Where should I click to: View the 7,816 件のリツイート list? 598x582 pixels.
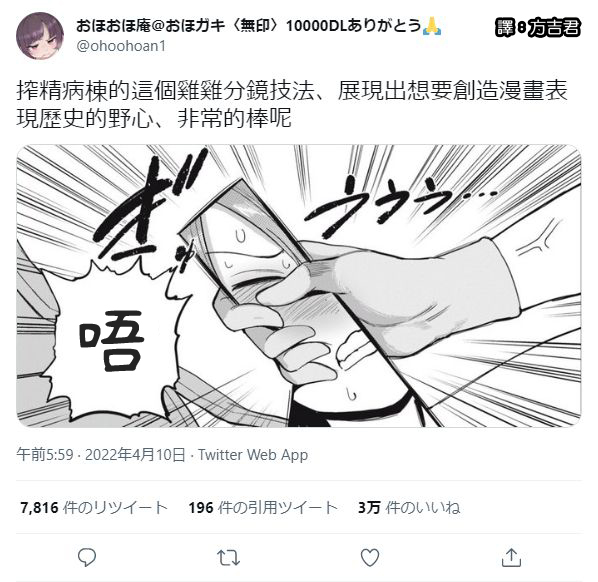click(94, 508)
